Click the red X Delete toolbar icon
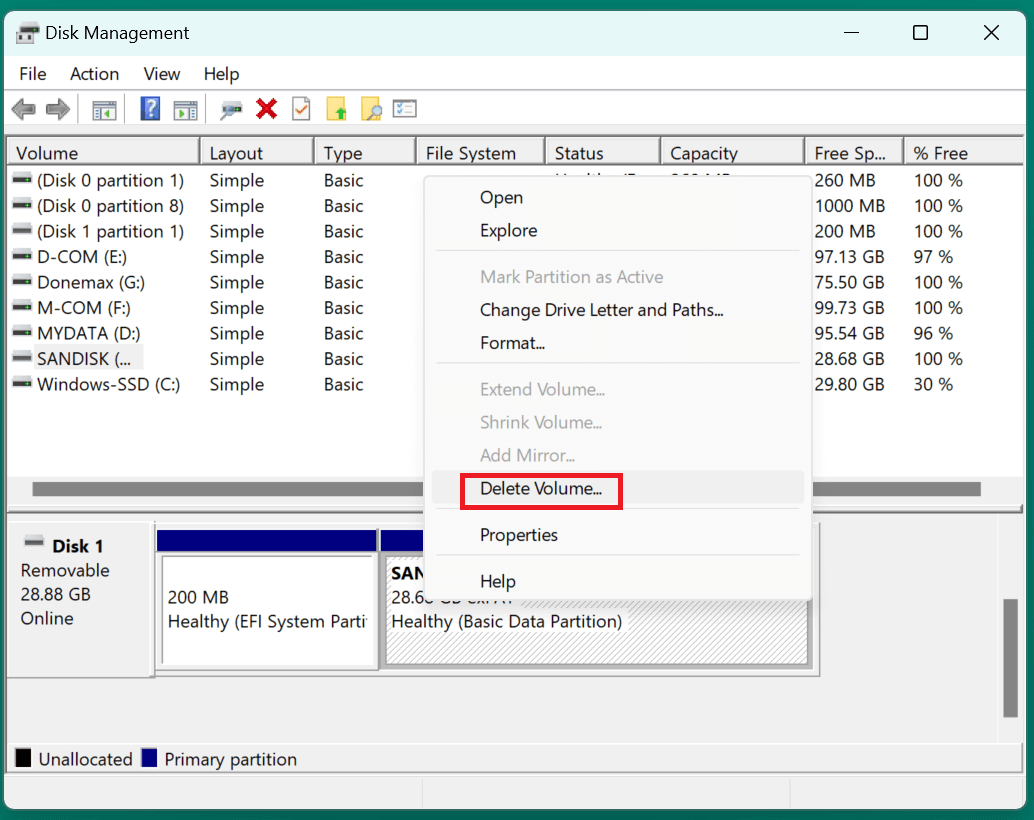Image resolution: width=1034 pixels, height=820 pixels. coord(266,109)
